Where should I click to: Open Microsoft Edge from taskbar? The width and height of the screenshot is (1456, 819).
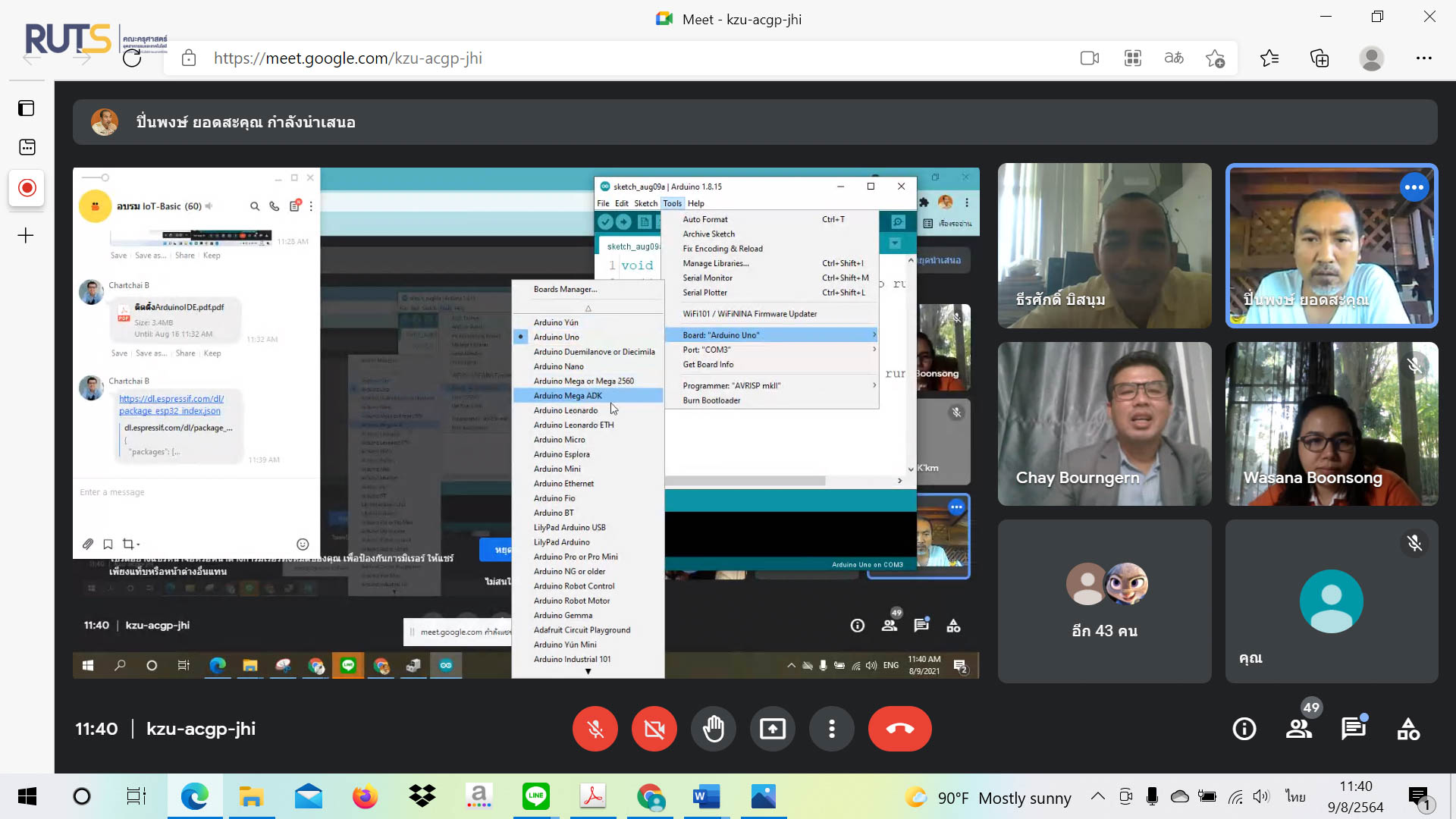(195, 796)
